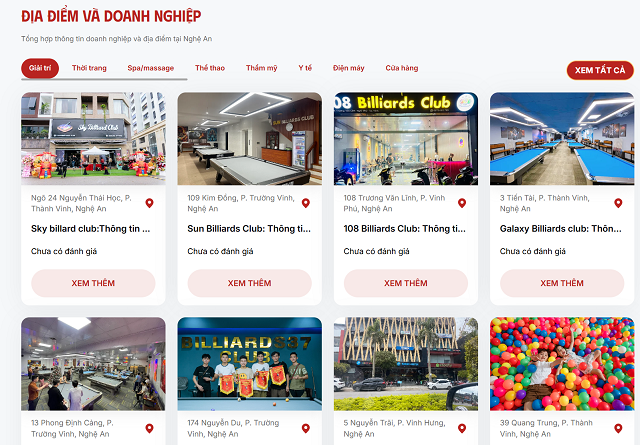
Task: Click pin icon beside 39 Quang Trung
Action: tap(618, 428)
